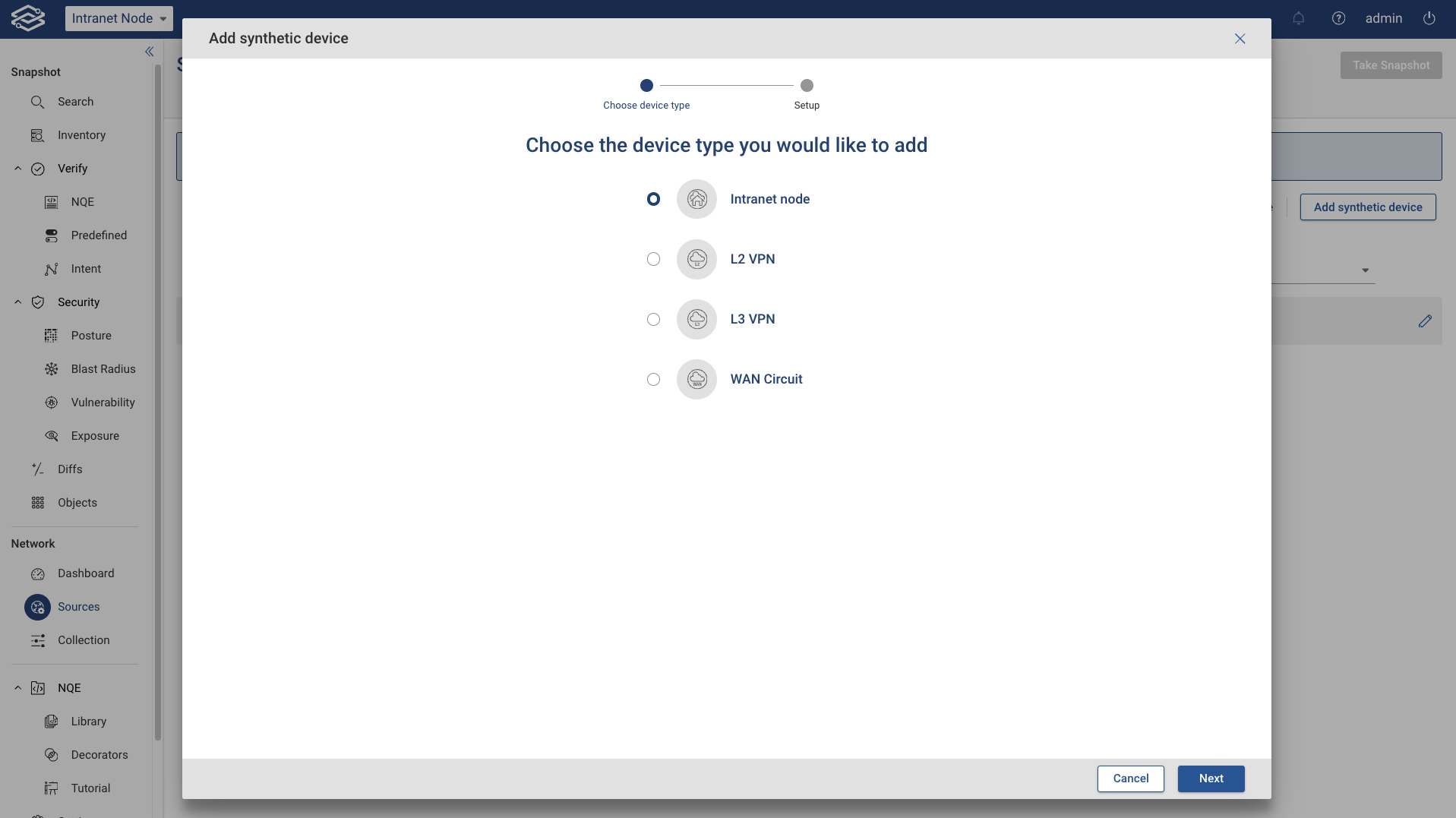Viewport: 1456px width, 818px height.
Task: Select the Intranet node radio button
Action: [x=653, y=198]
